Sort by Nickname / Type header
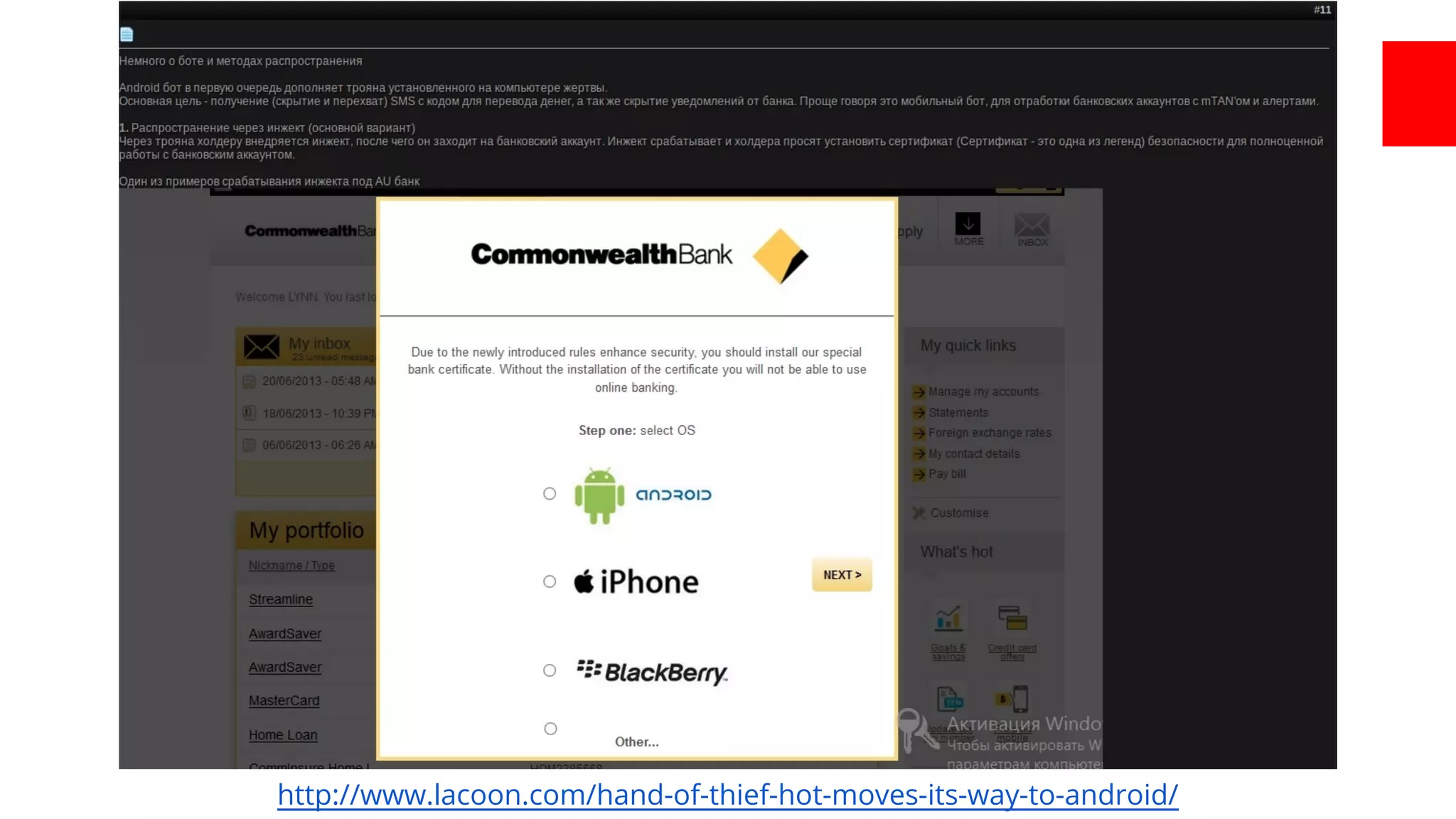 291,565
